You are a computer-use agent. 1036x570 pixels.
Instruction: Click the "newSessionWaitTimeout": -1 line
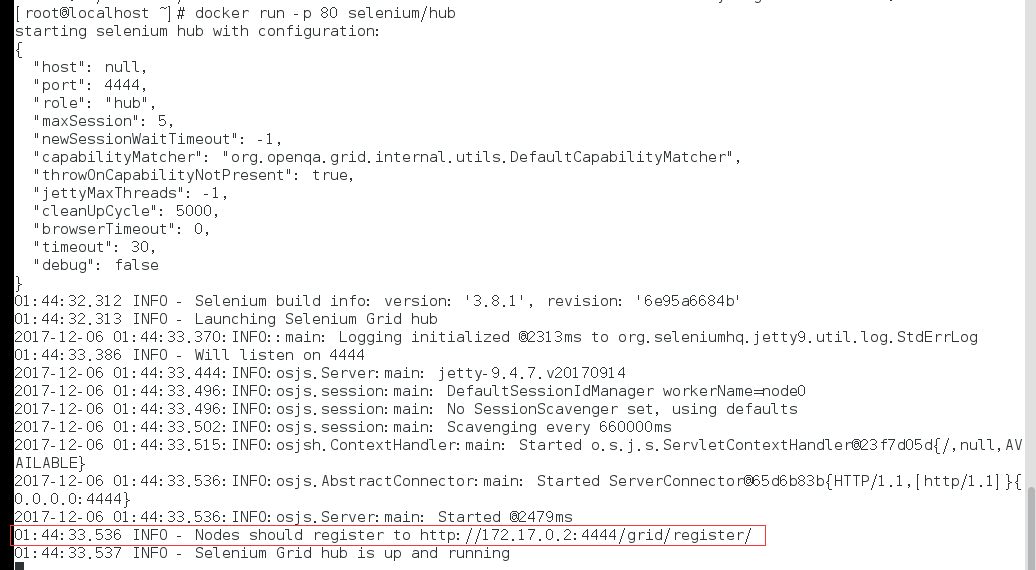[x=158, y=139]
